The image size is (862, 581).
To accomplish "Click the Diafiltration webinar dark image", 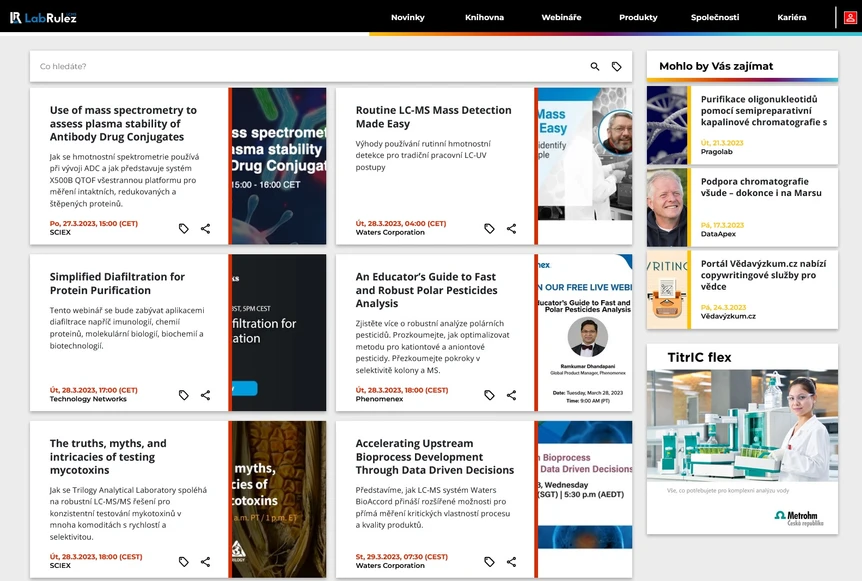I will coord(279,333).
